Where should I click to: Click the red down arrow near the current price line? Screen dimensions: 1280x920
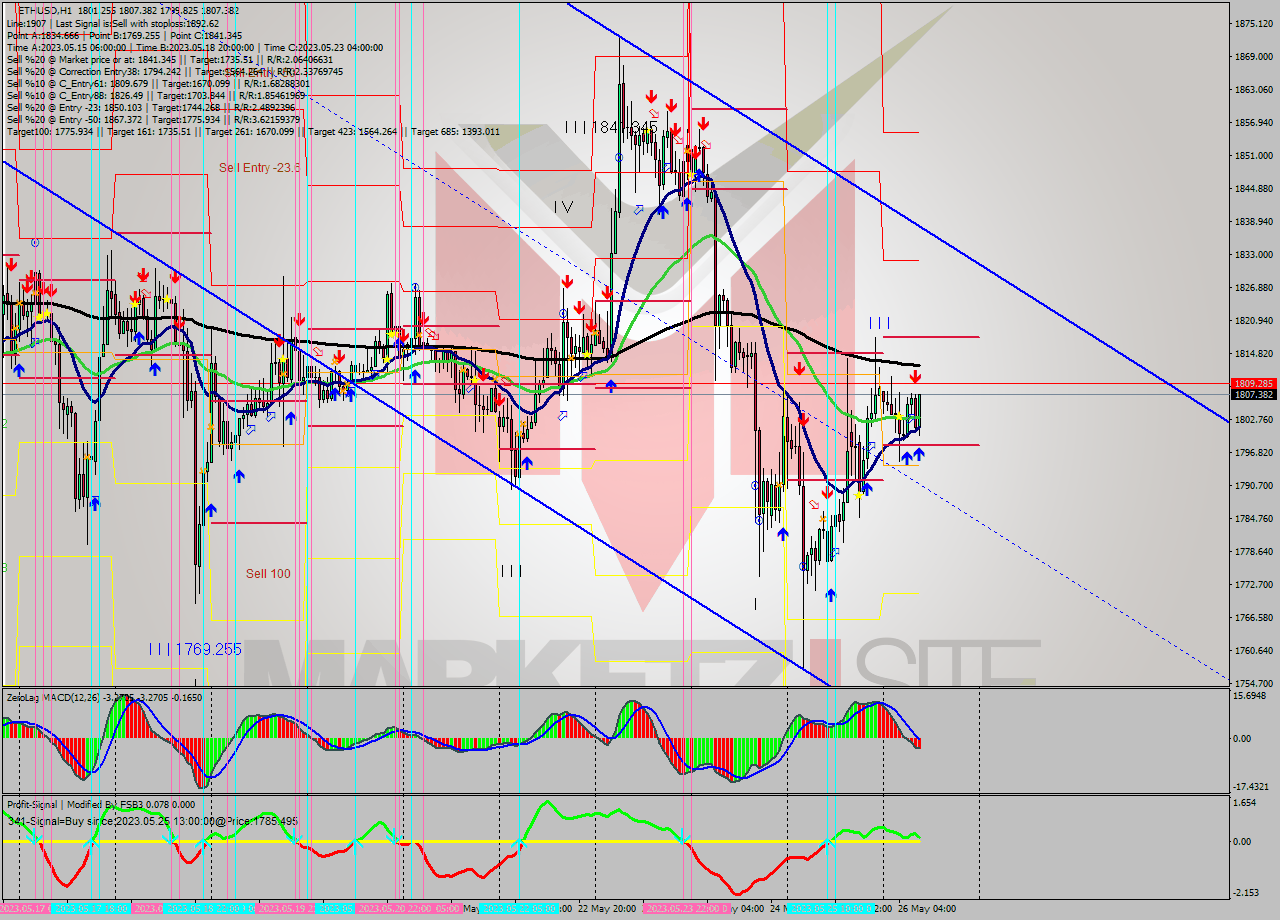pyautogui.click(x=916, y=376)
